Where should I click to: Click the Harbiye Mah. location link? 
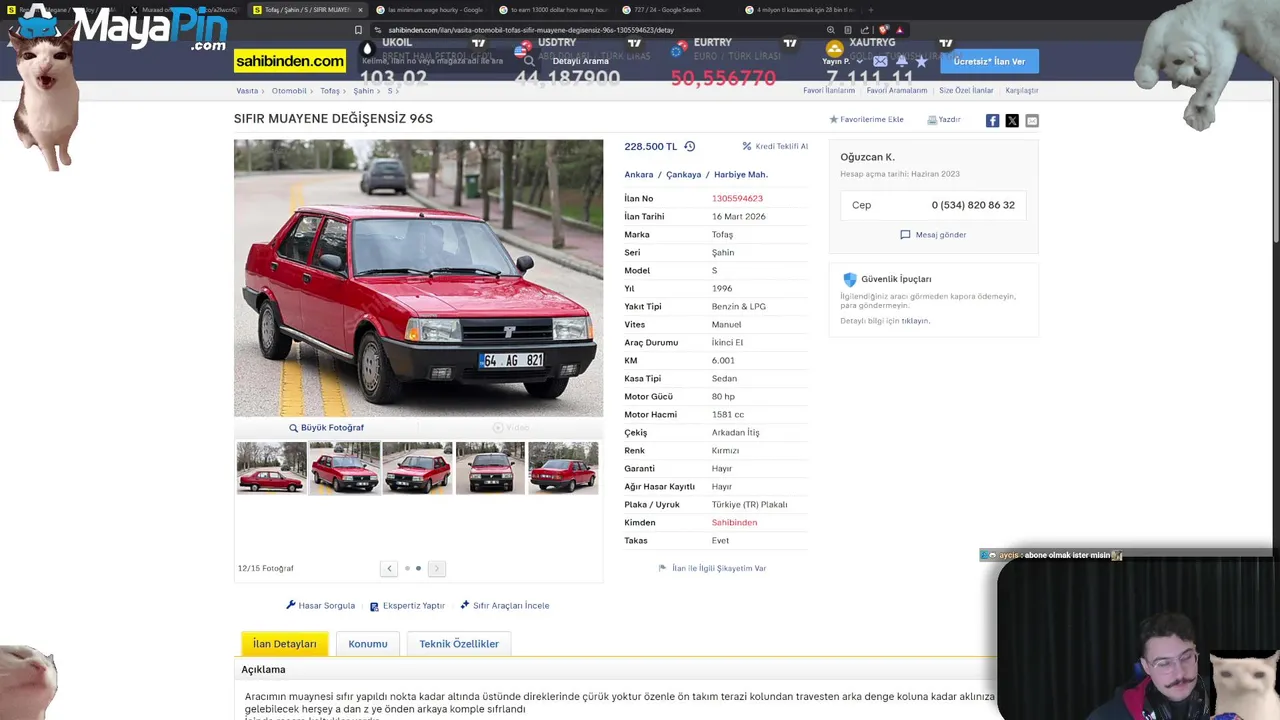click(741, 175)
